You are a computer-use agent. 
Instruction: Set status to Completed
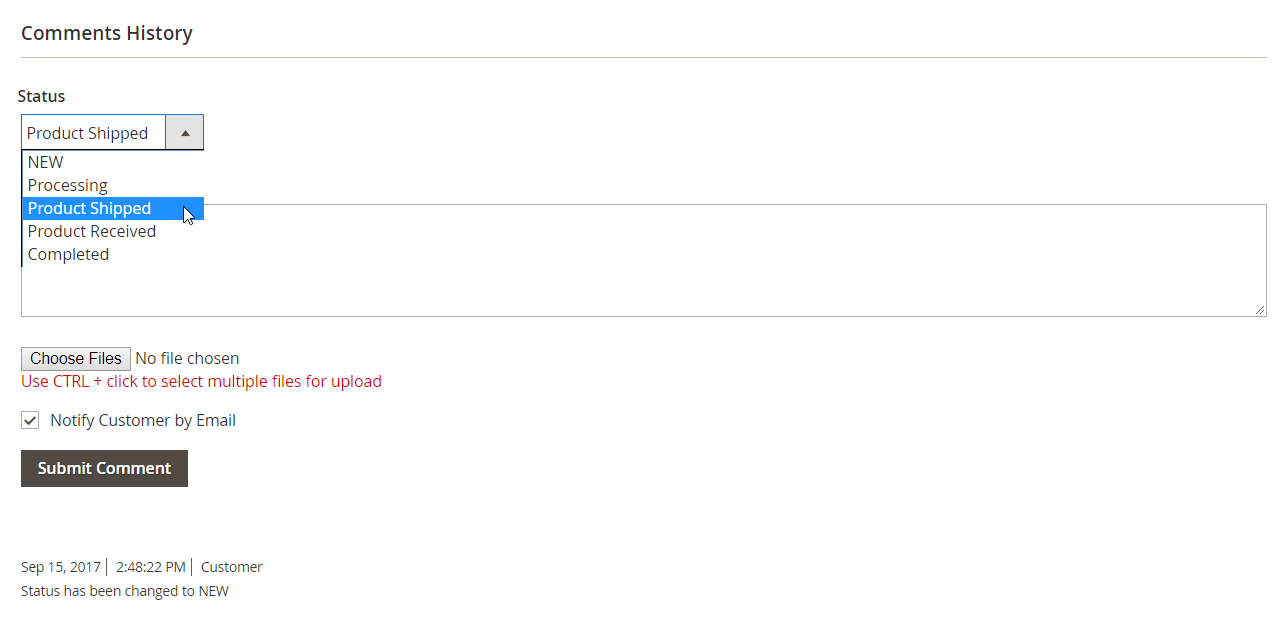point(69,254)
